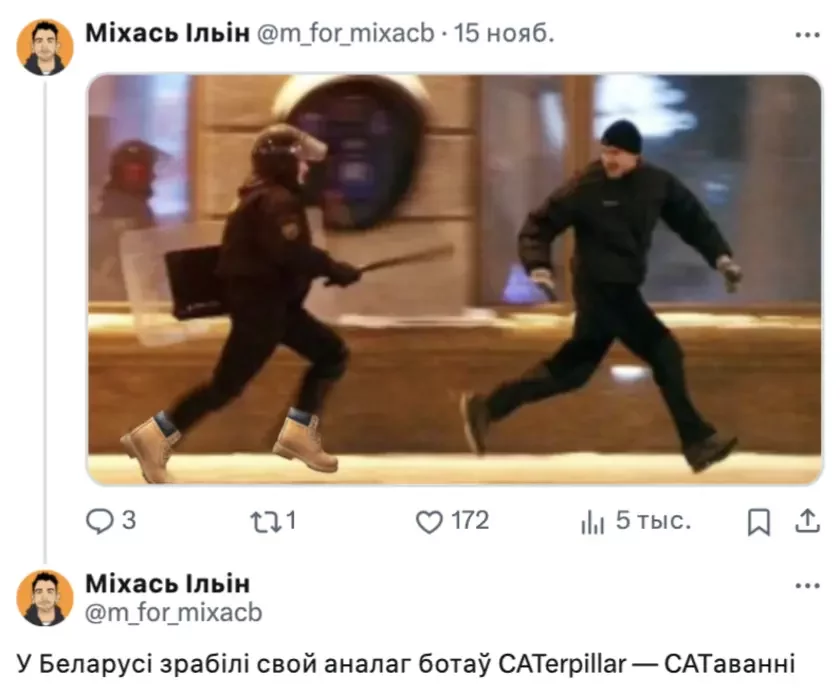Click the bottom tweet profile avatar
840x696 pixels.
(x=45, y=598)
